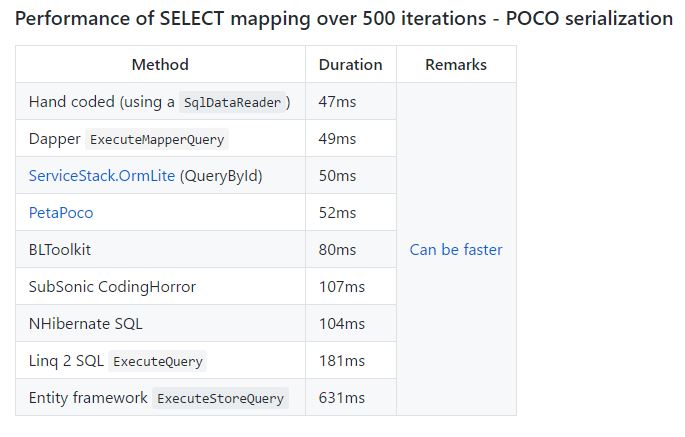Image resolution: width=685 pixels, height=437 pixels.
Task: Click the page heading about SELECT mapping
Action: (x=344, y=19)
